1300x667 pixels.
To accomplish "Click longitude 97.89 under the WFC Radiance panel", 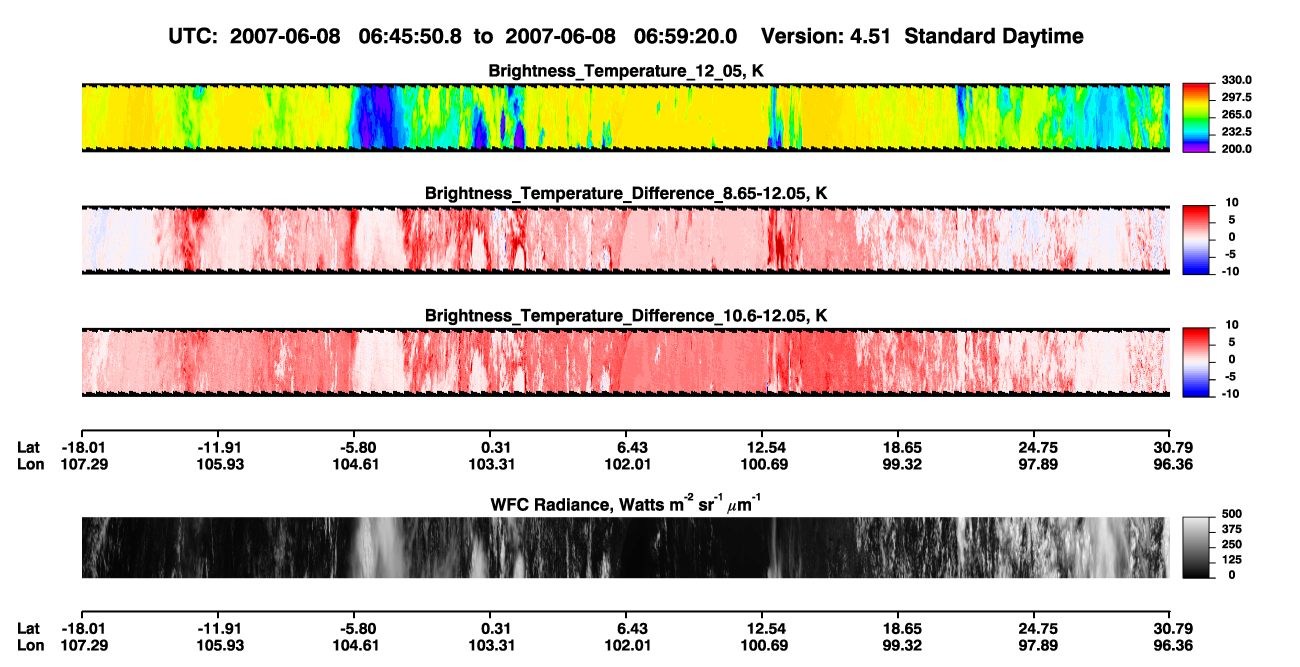I will pyautogui.click(x=1034, y=646).
